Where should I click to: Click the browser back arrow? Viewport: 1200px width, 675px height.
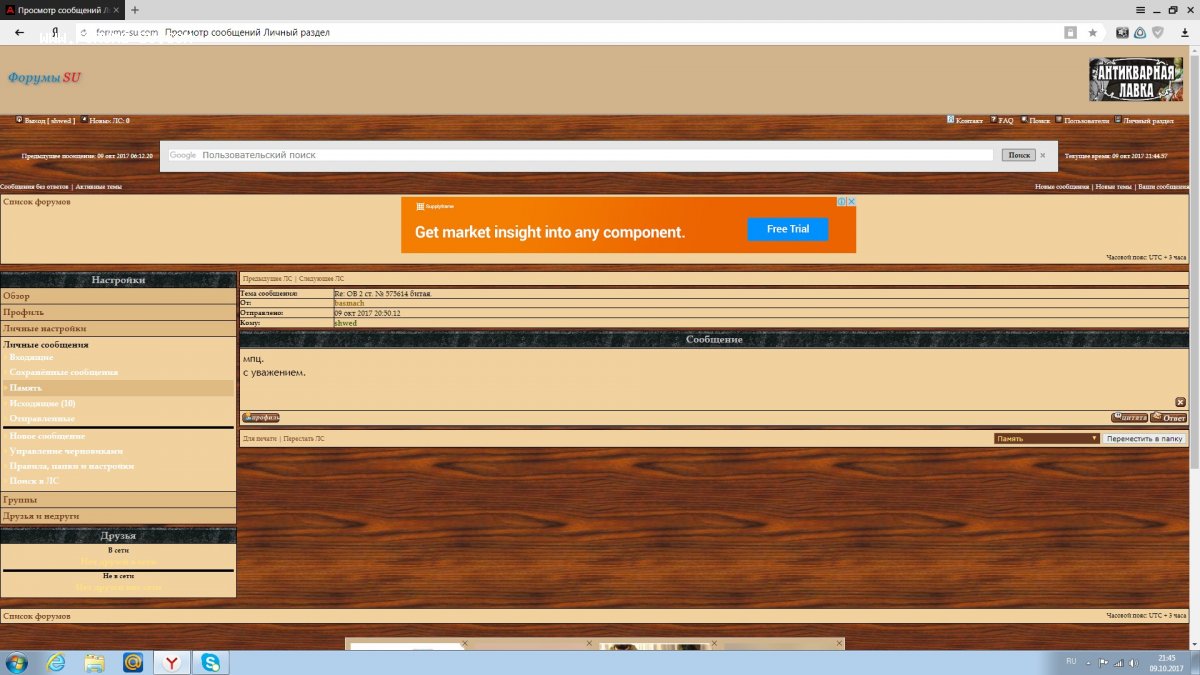(x=19, y=33)
